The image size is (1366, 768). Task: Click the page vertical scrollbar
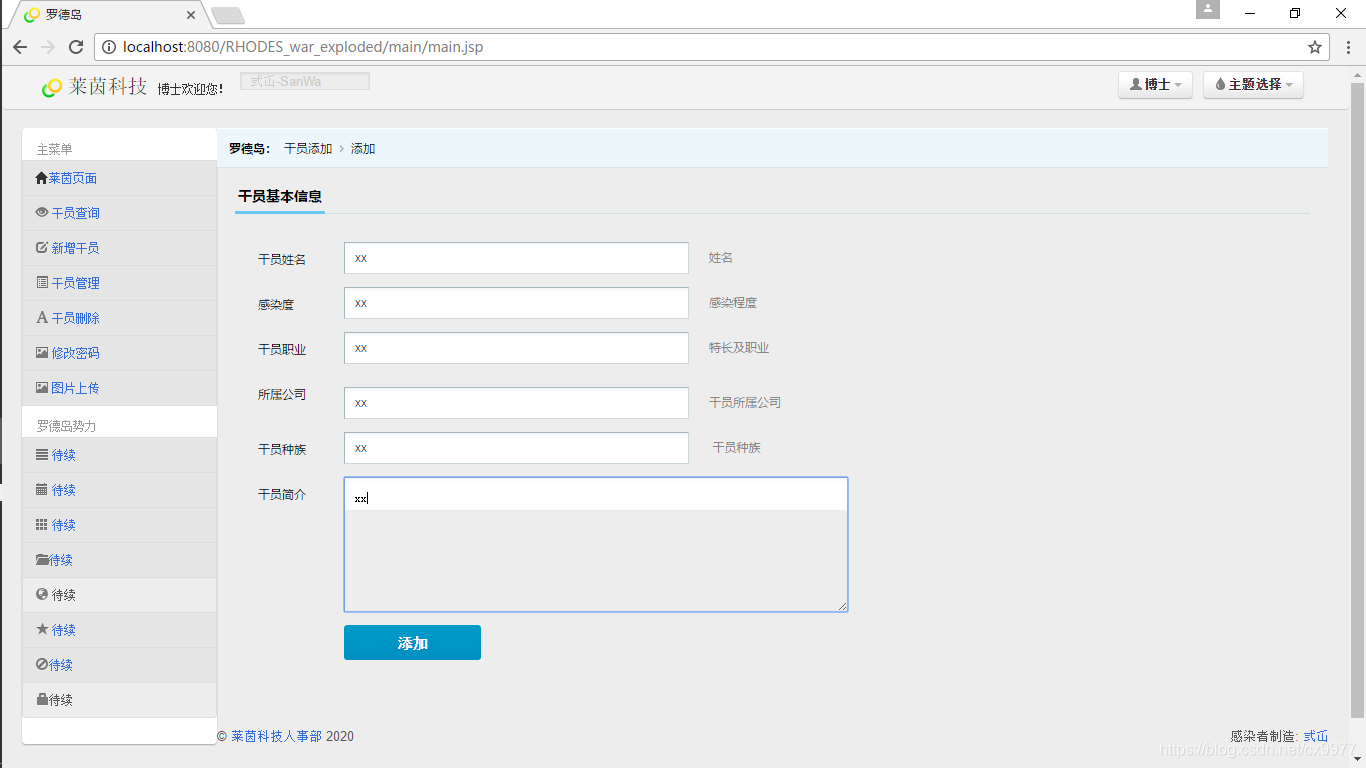tap(1358, 400)
